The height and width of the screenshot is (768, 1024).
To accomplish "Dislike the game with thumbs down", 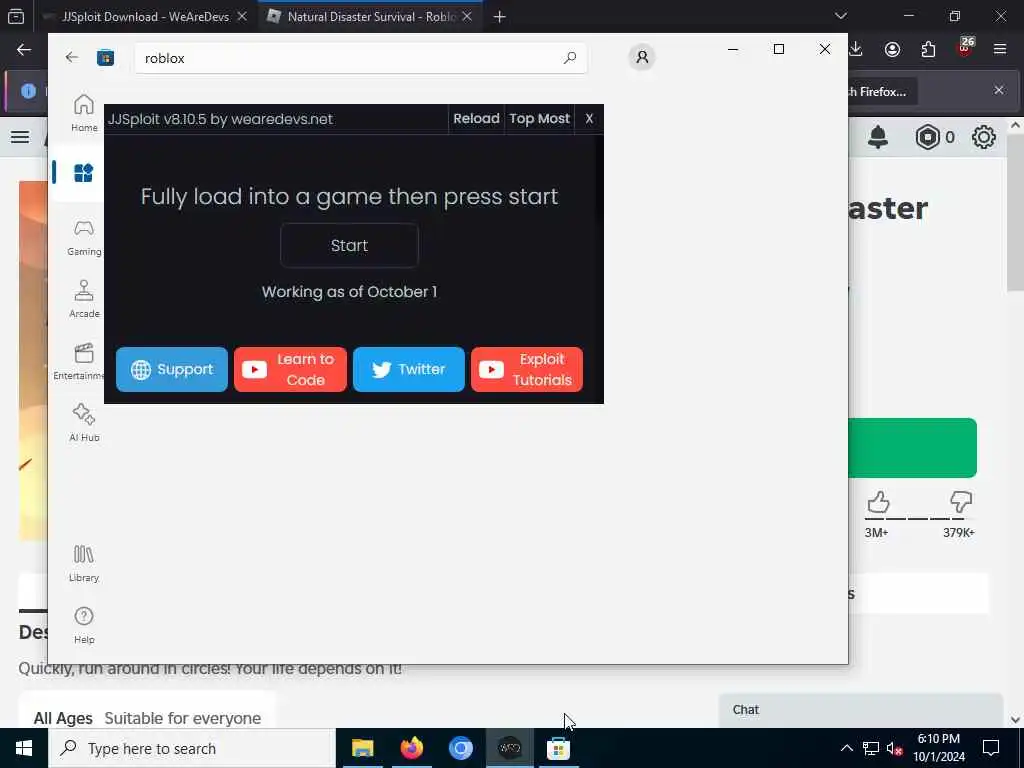I will 961,503.
